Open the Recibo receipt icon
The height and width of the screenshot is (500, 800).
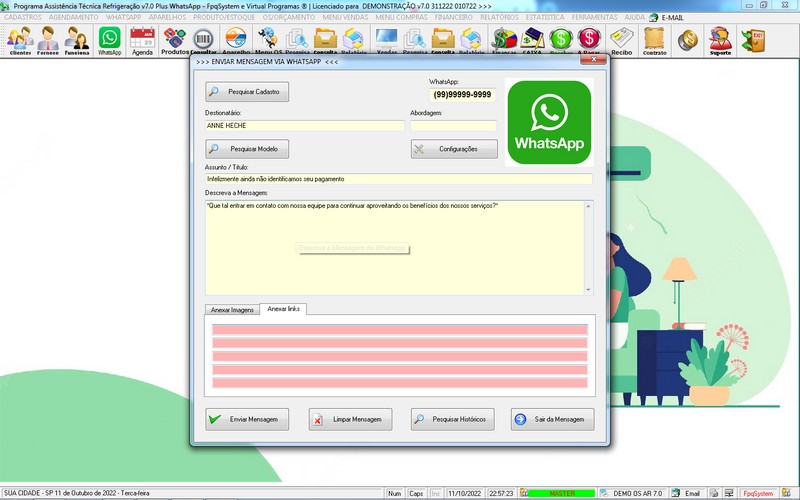click(x=621, y=40)
